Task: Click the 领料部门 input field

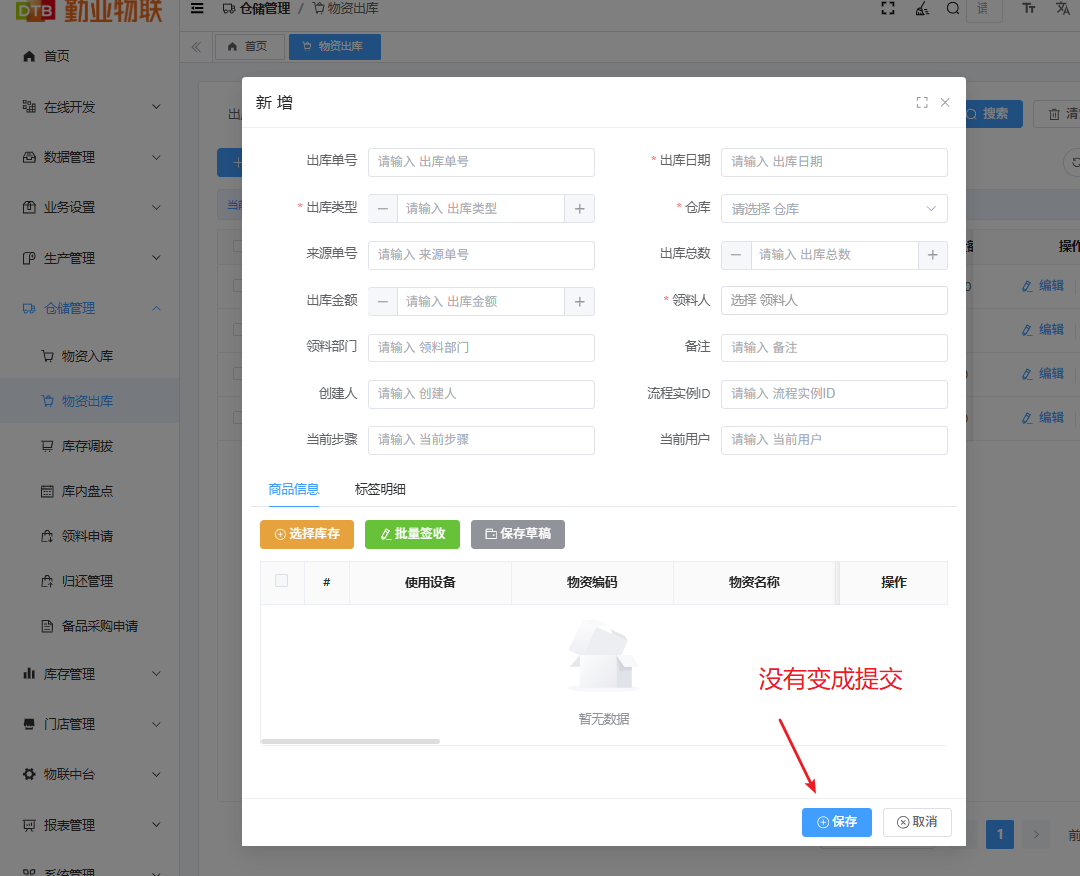Action: coord(481,348)
